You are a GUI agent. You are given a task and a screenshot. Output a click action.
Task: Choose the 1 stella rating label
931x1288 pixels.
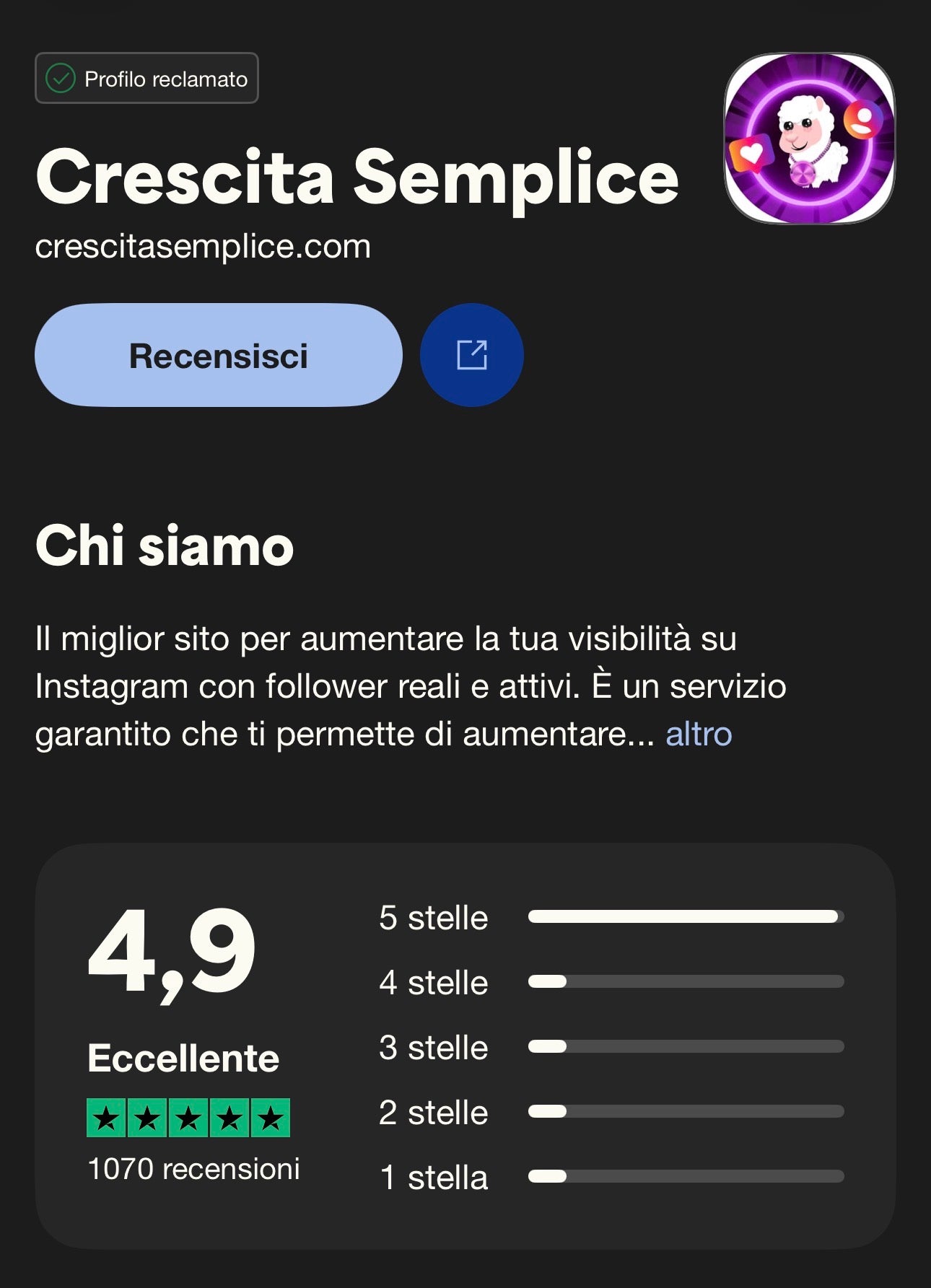[433, 1178]
